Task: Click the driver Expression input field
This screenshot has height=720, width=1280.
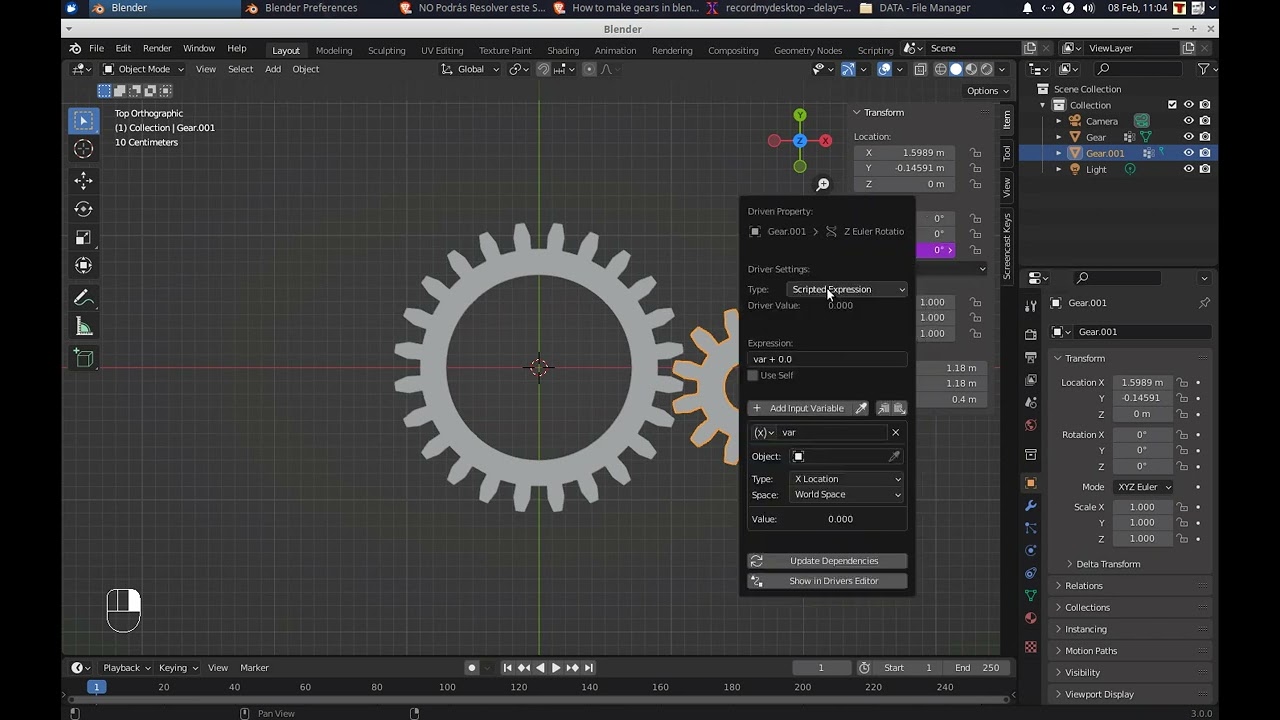Action: coord(828,359)
